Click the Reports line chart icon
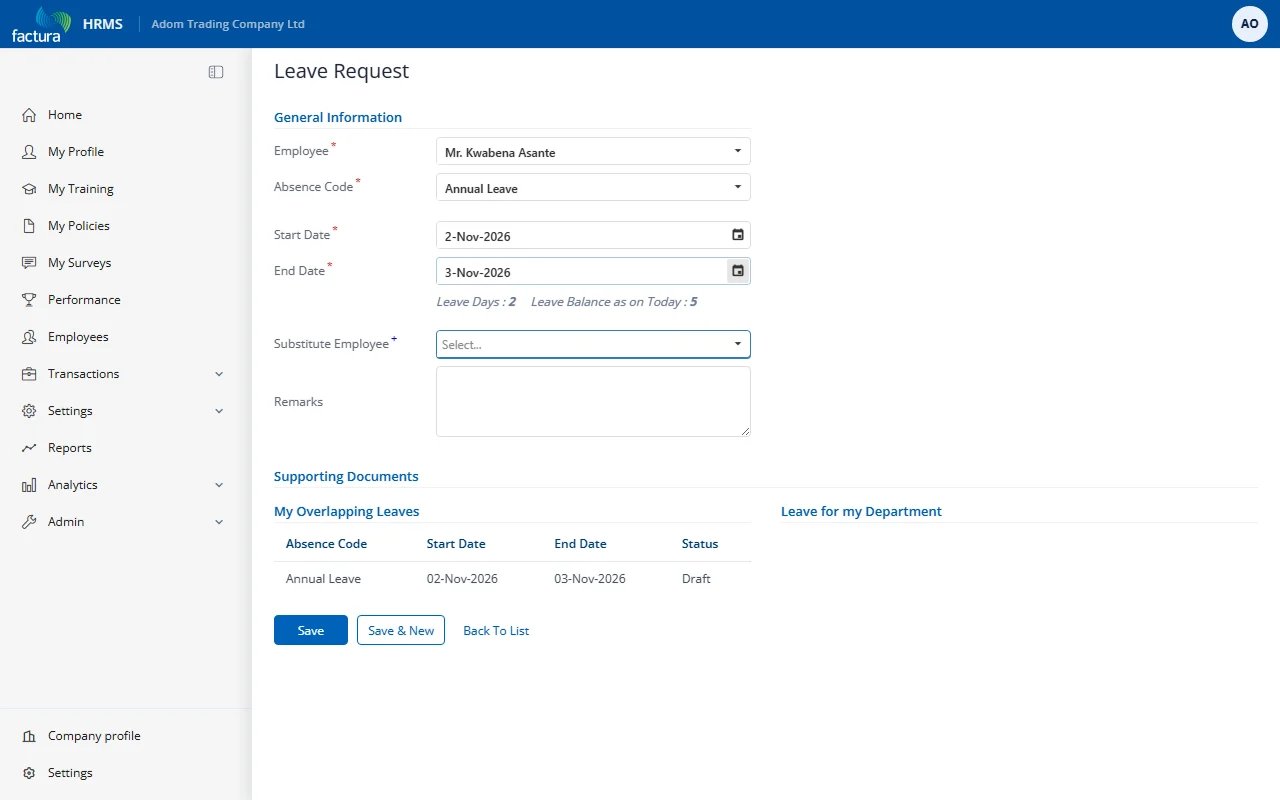The image size is (1280, 800). tap(29, 448)
